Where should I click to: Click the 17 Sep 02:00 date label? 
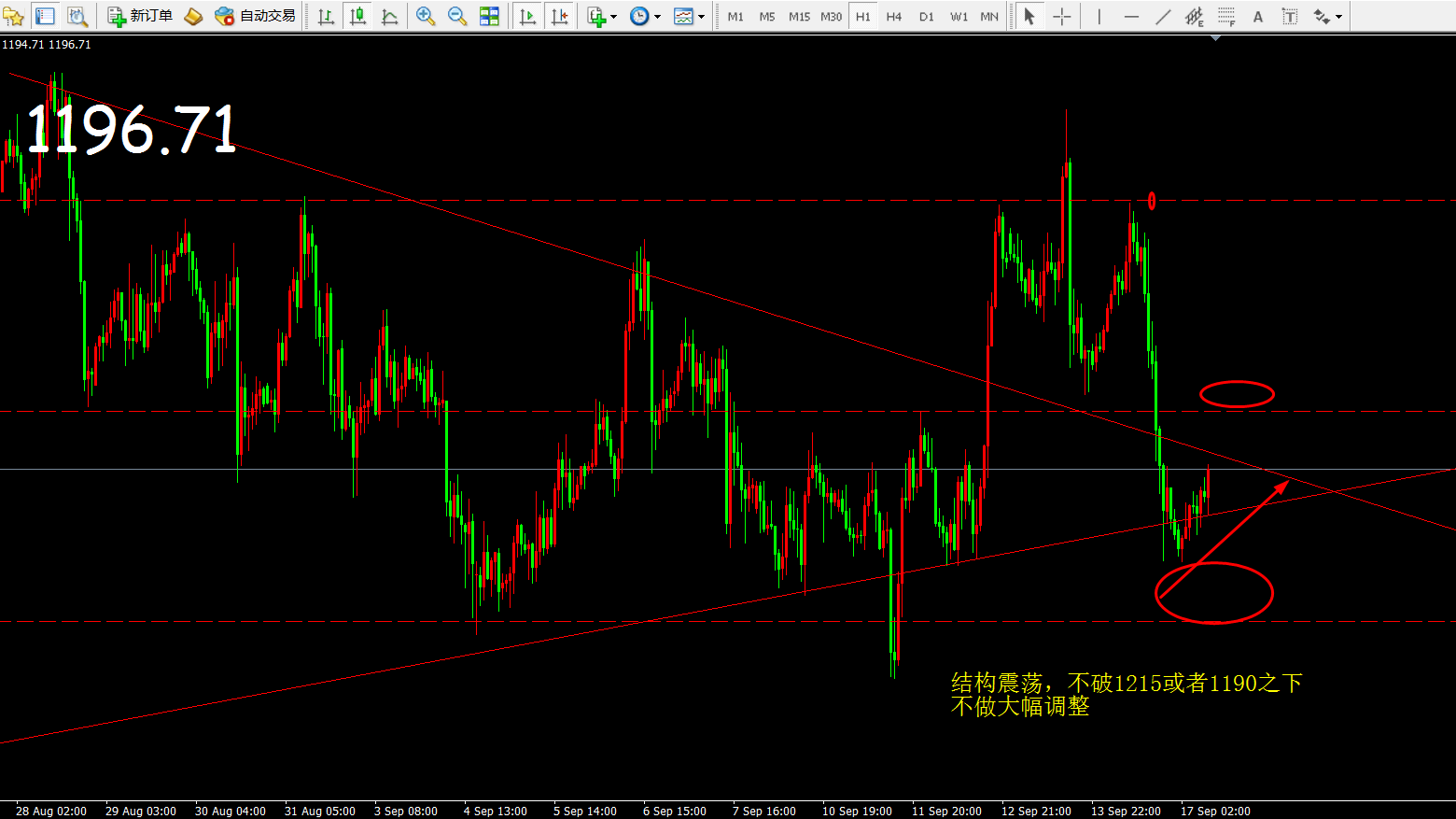(1215, 811)
